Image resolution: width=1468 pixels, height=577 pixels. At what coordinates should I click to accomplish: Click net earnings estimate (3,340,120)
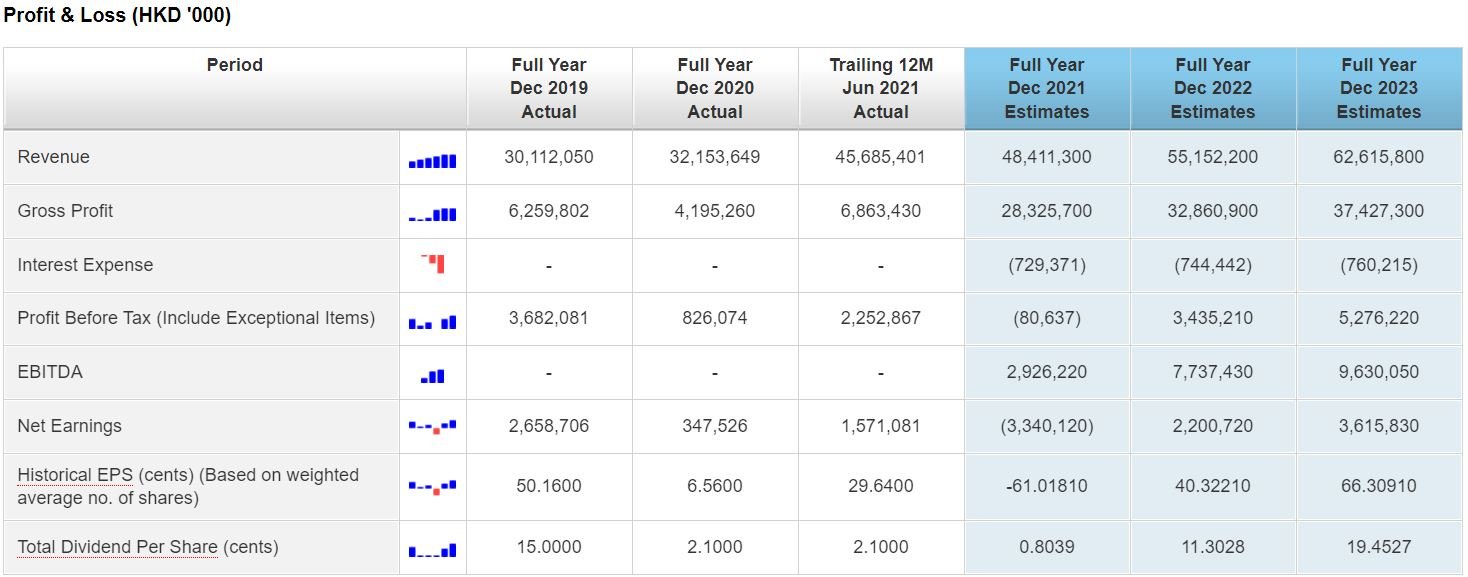pos(1047,426)
